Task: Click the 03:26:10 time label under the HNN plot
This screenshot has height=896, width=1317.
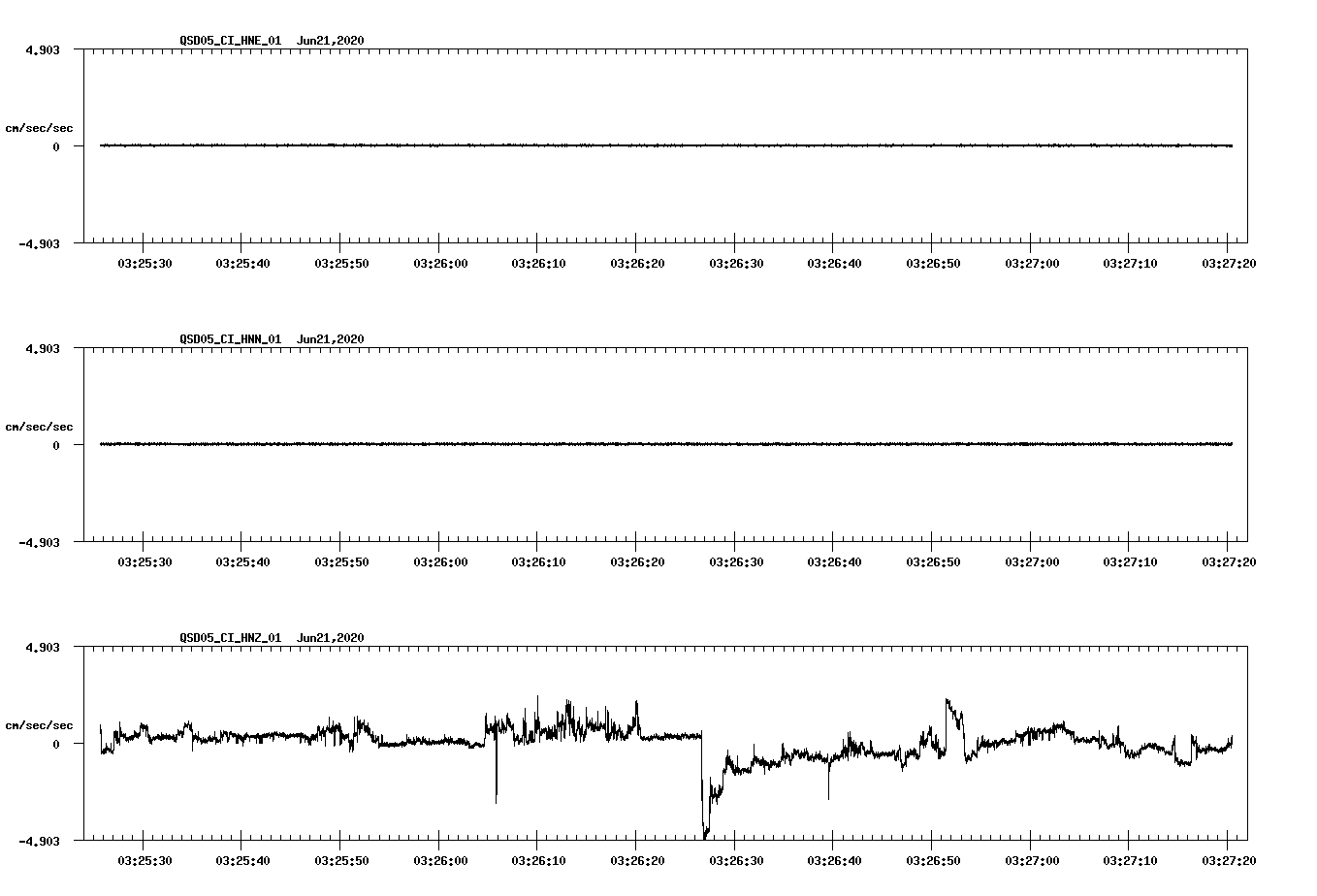Action: pos(538,561)
